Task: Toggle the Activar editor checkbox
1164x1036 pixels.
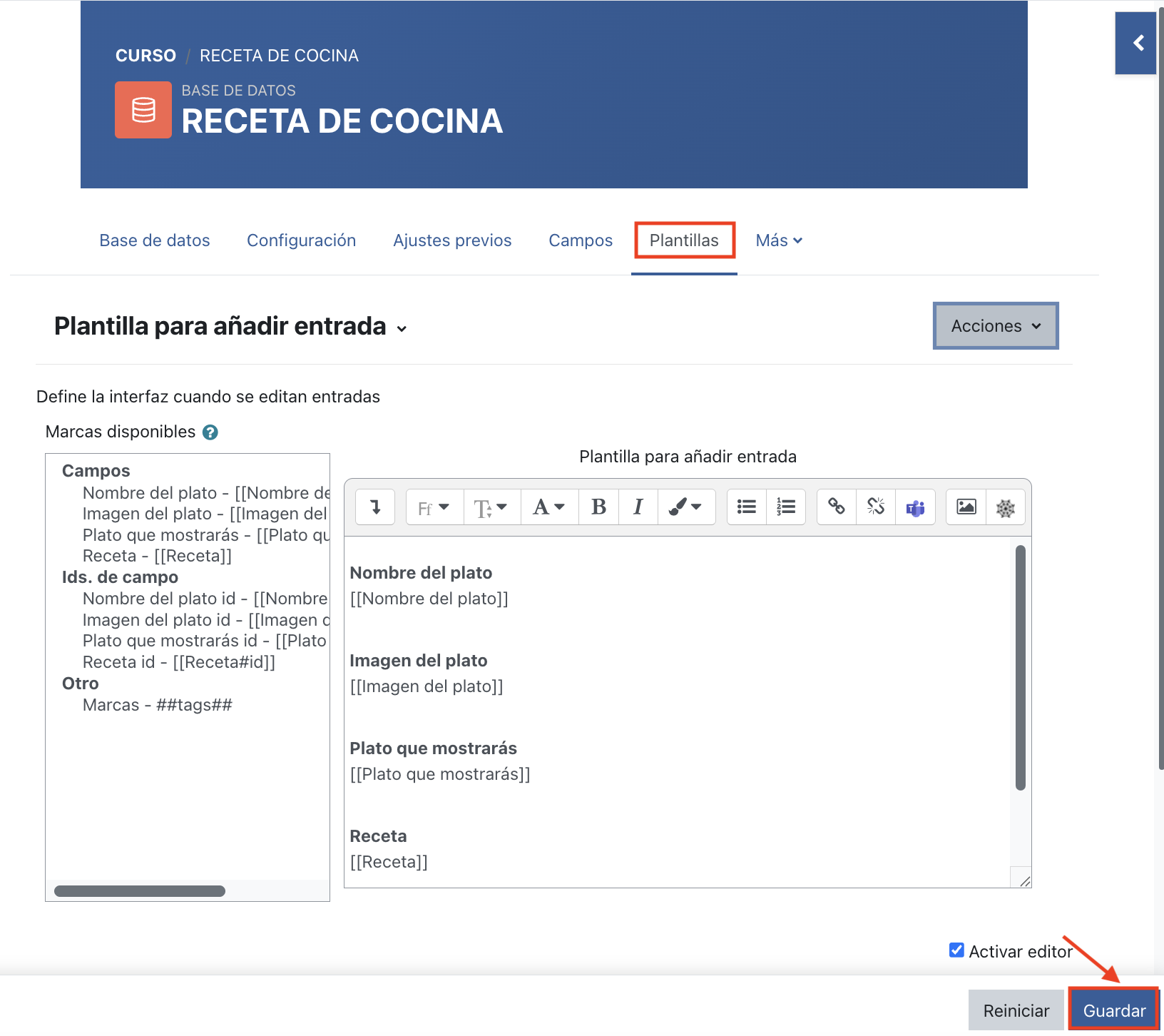Action: pyautogui.click(x=956, y=950)
